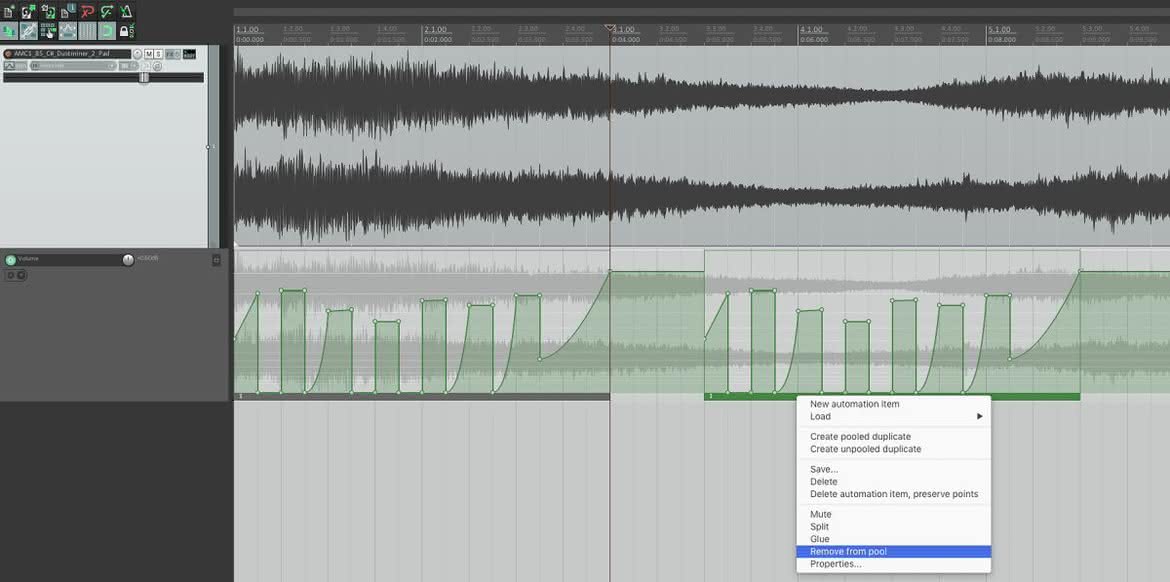The image size is (1170, 582).
Task: Open the track input dropdown
Action: click(74, 66)
